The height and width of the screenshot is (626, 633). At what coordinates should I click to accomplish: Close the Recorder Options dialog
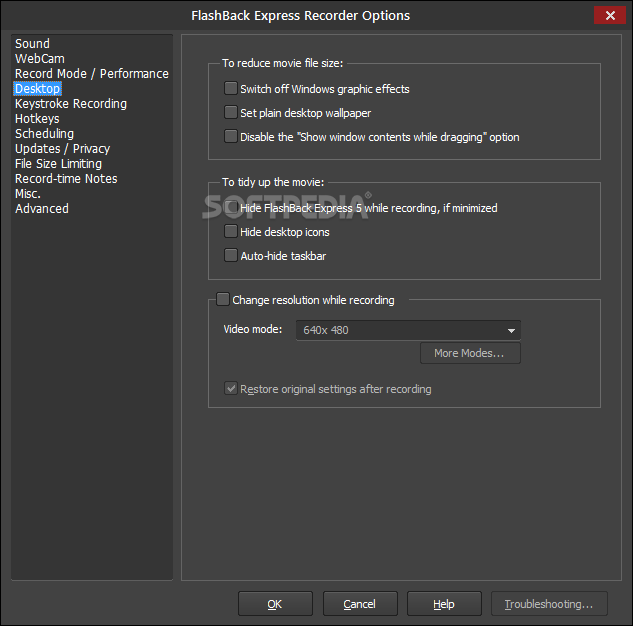pyautogui.click(x=610, y=15)
